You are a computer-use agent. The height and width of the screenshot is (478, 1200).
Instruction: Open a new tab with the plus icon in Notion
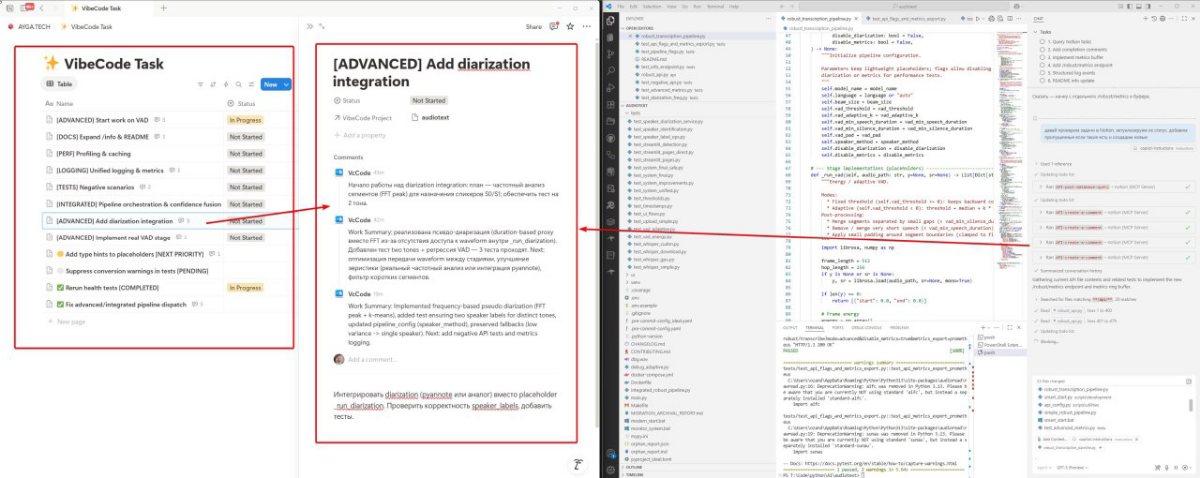click(164, 8)
